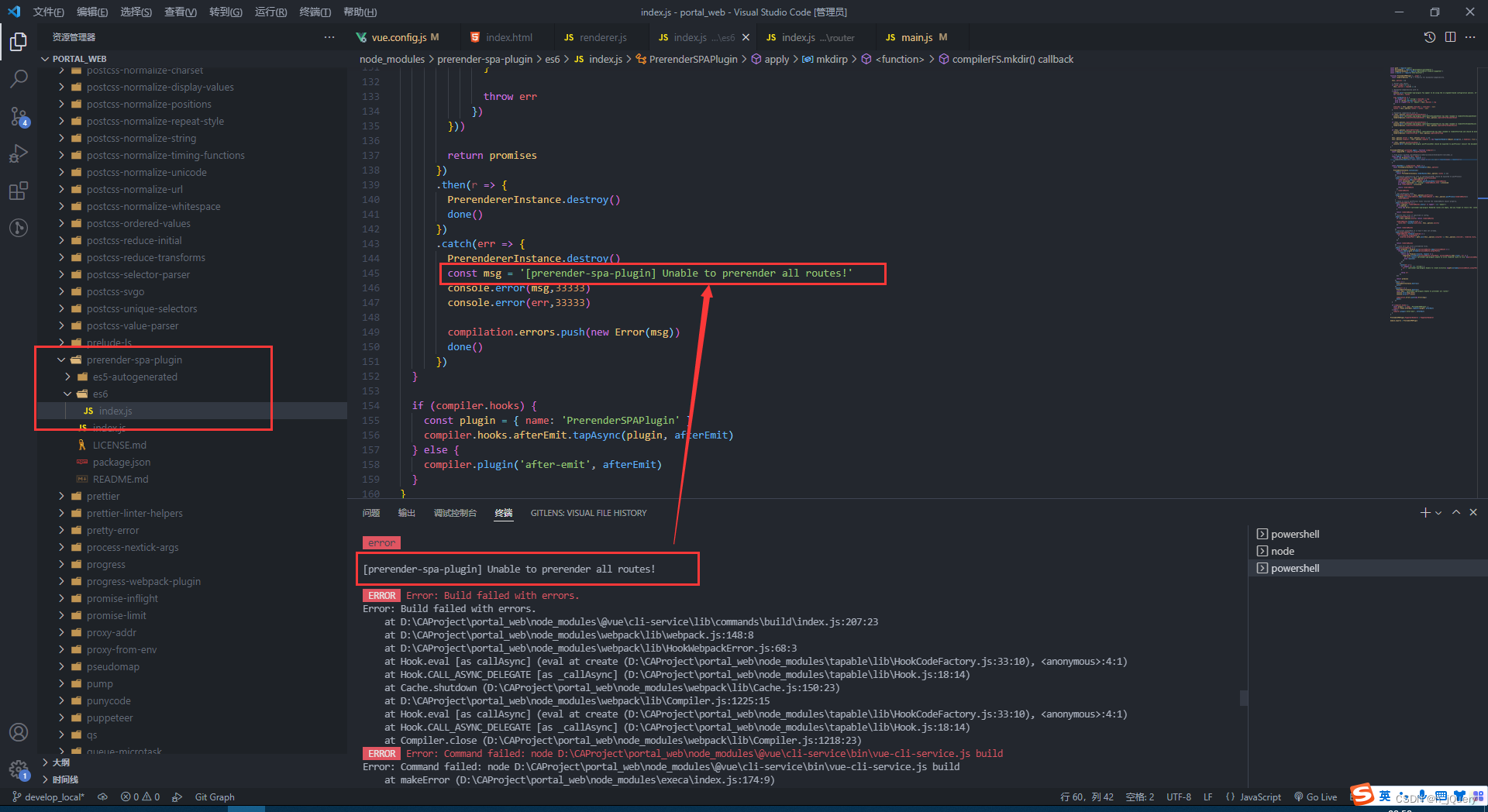Click the indentation spaces 2 setting
1488x812 pixels.
click(x=1140, y=797)
